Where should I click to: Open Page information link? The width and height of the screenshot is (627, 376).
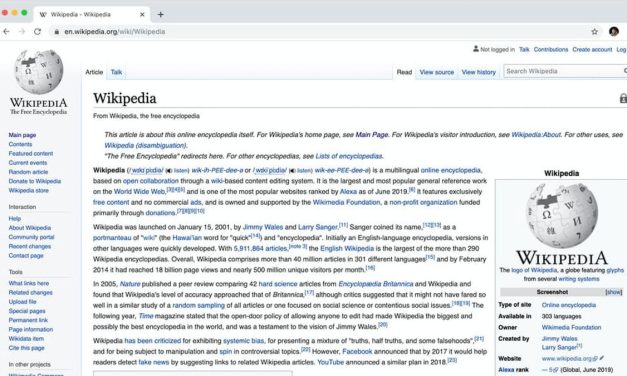click(x=31, y=329)
